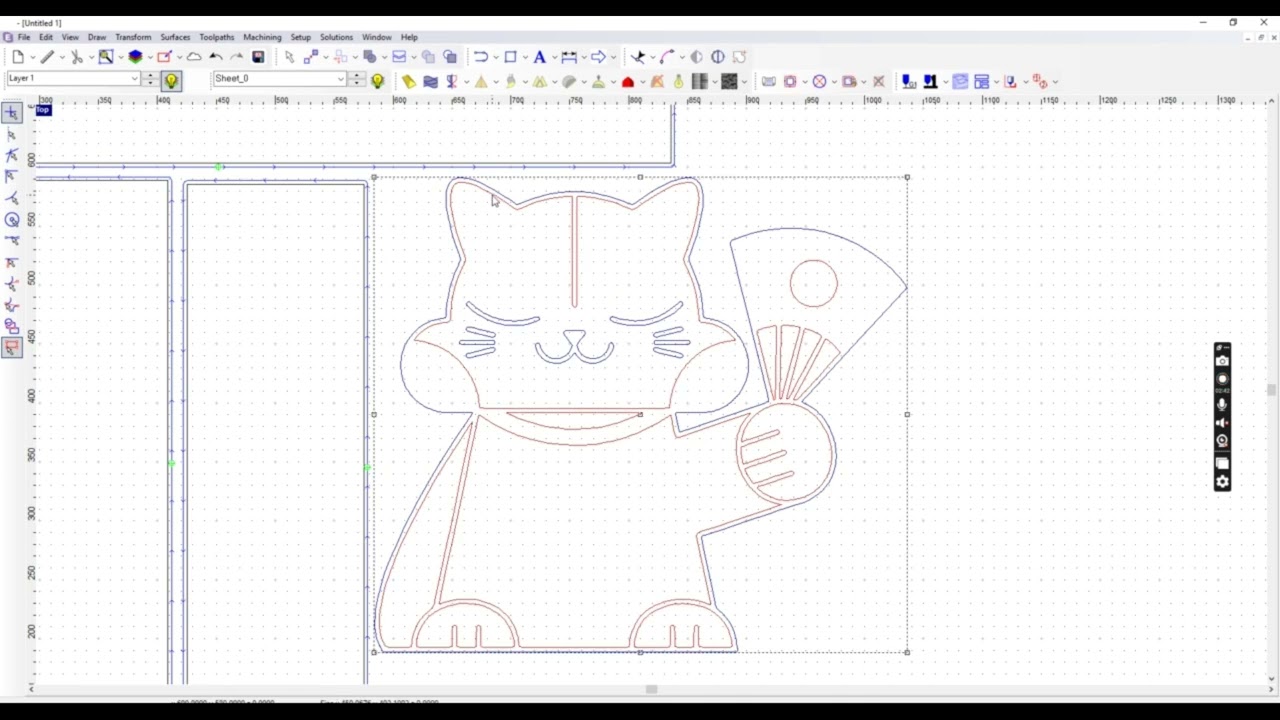Click the Sheet_0 spinner arrows
This screenshot has height=720, width=1280.
(356, 79)
